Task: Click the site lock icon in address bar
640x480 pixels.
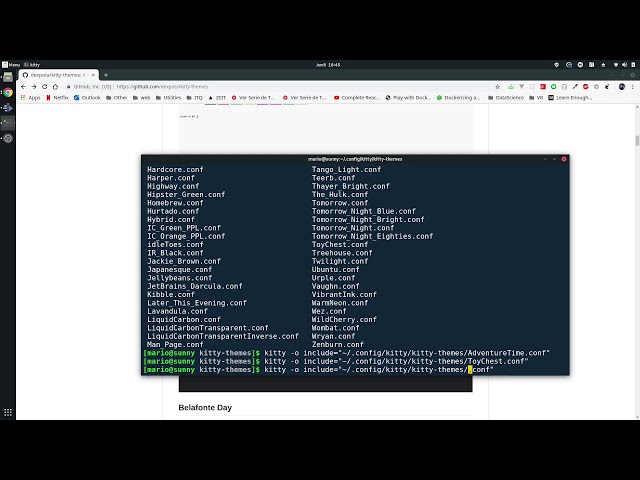Action: click(69, 87)
